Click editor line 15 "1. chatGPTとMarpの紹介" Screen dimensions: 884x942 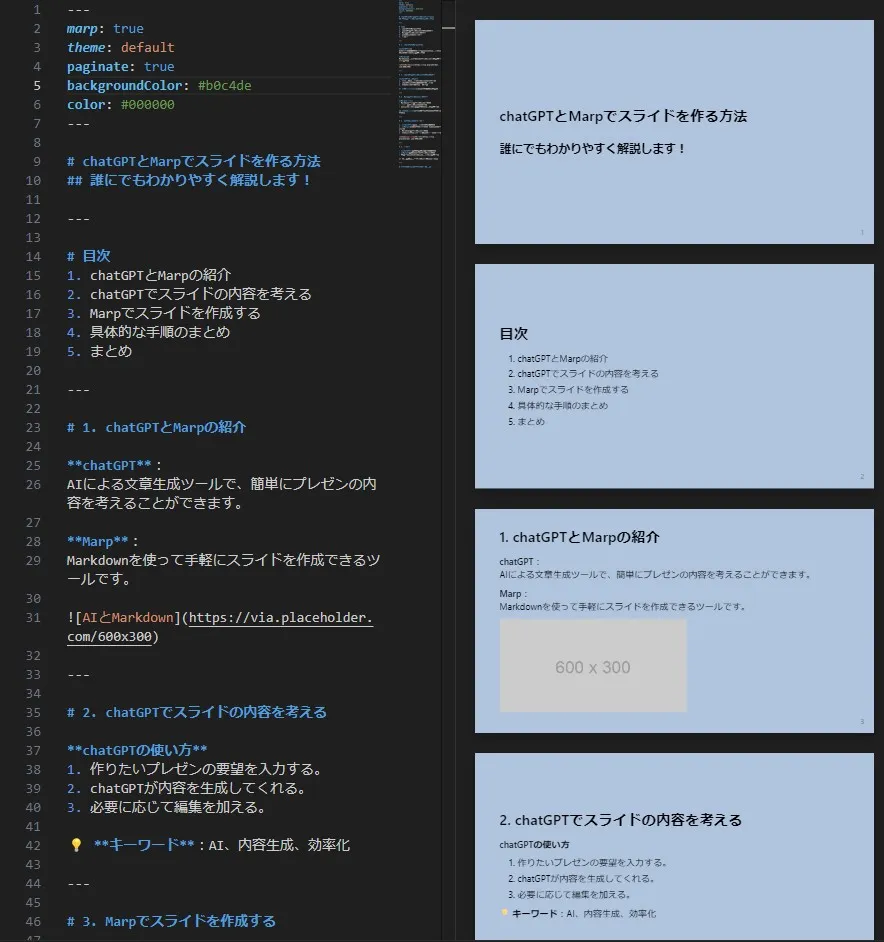click(149, 275)
